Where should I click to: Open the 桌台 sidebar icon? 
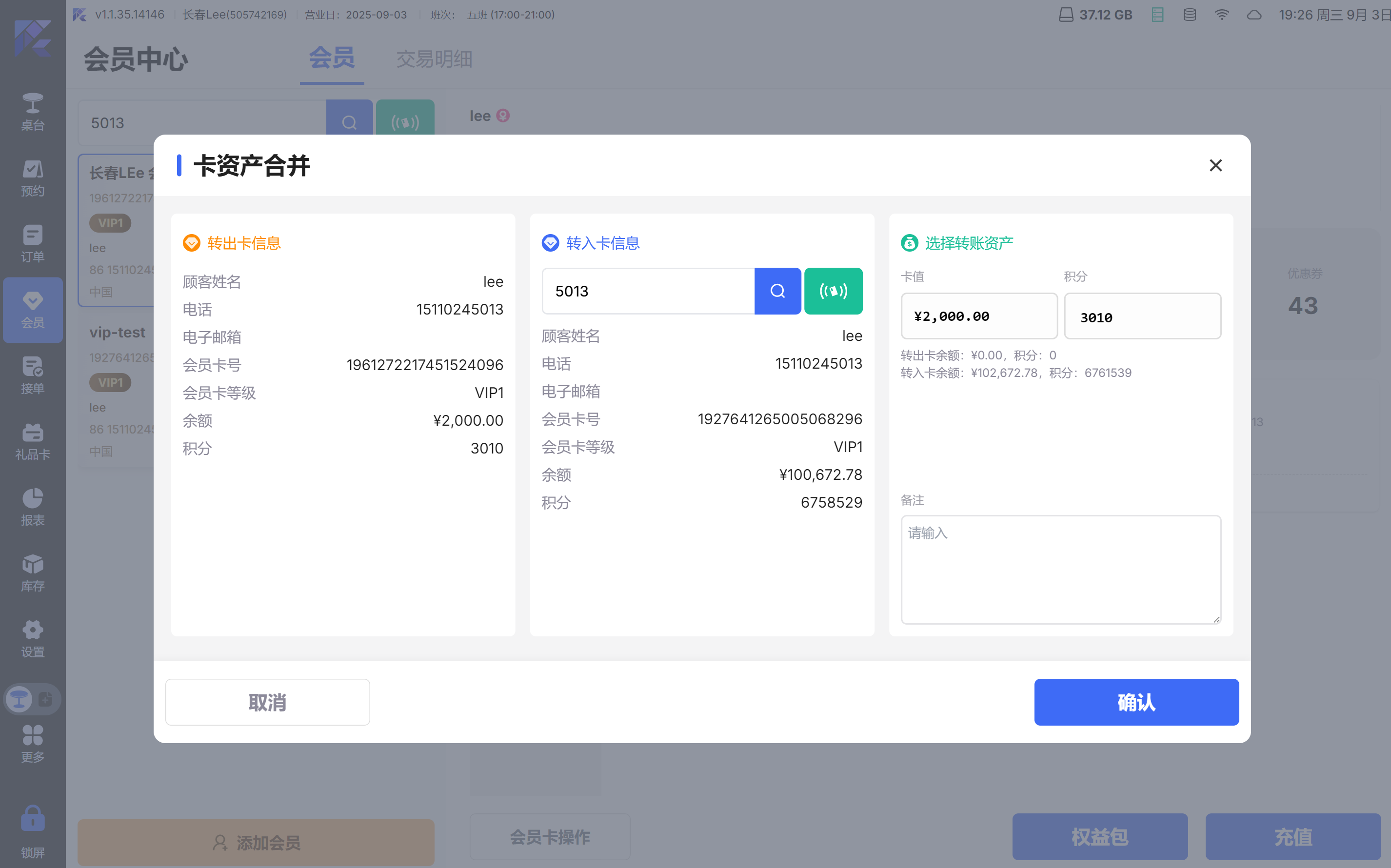pyautogui.click(x=33, y=112)
